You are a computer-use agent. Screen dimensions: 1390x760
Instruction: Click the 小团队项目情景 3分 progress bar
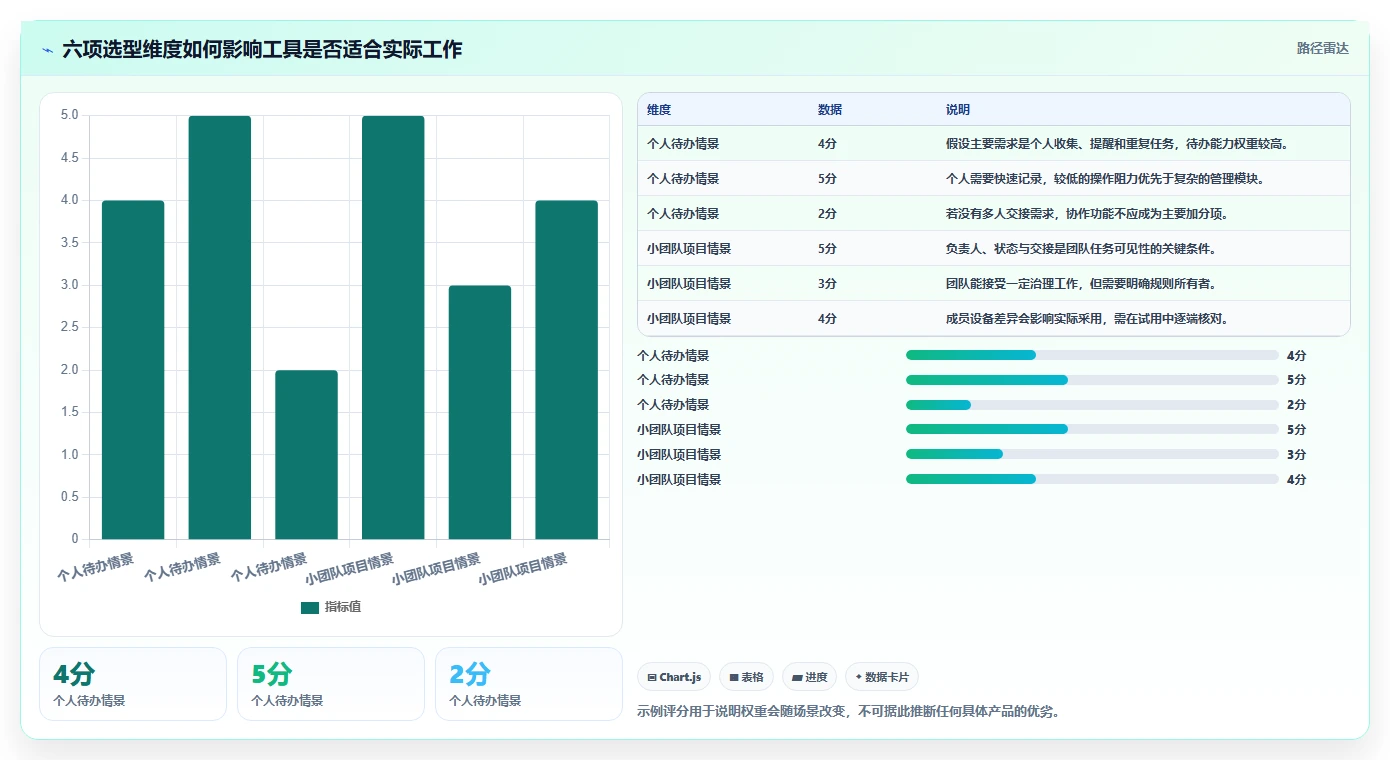[x=1092, y=454]
